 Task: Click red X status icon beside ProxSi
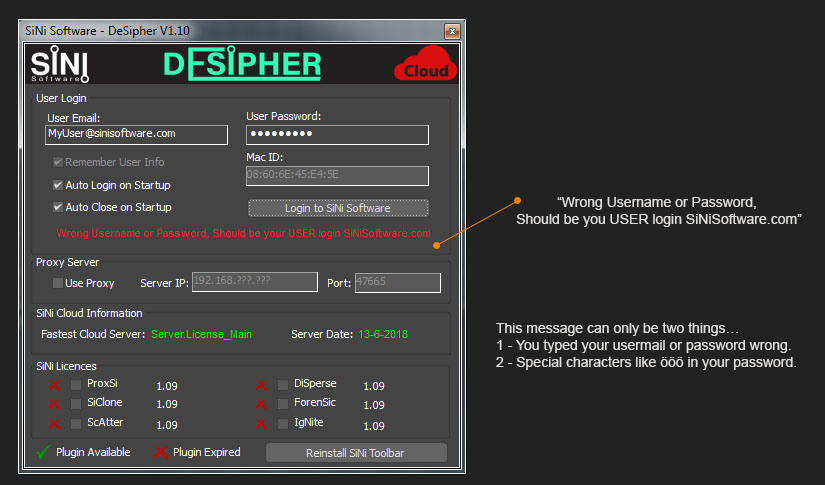[54, 385]
